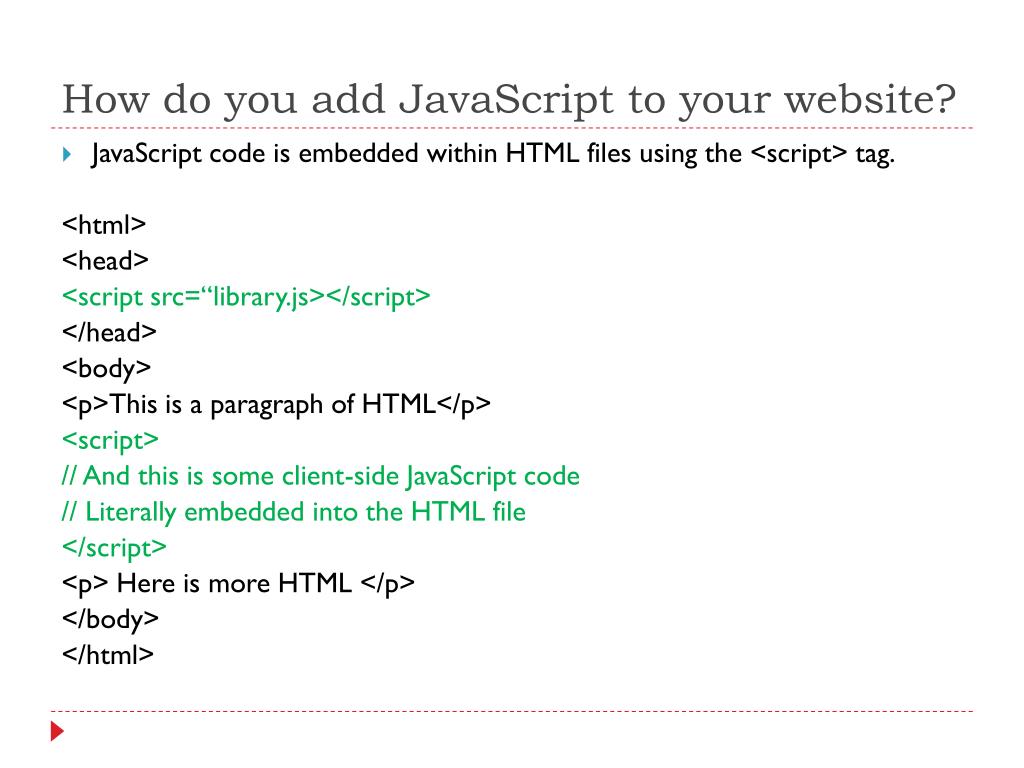Click the blue bullet arrow before "JavaScript code"
The width and height of the screenshot is (1024, 768).
pos(67,155)
